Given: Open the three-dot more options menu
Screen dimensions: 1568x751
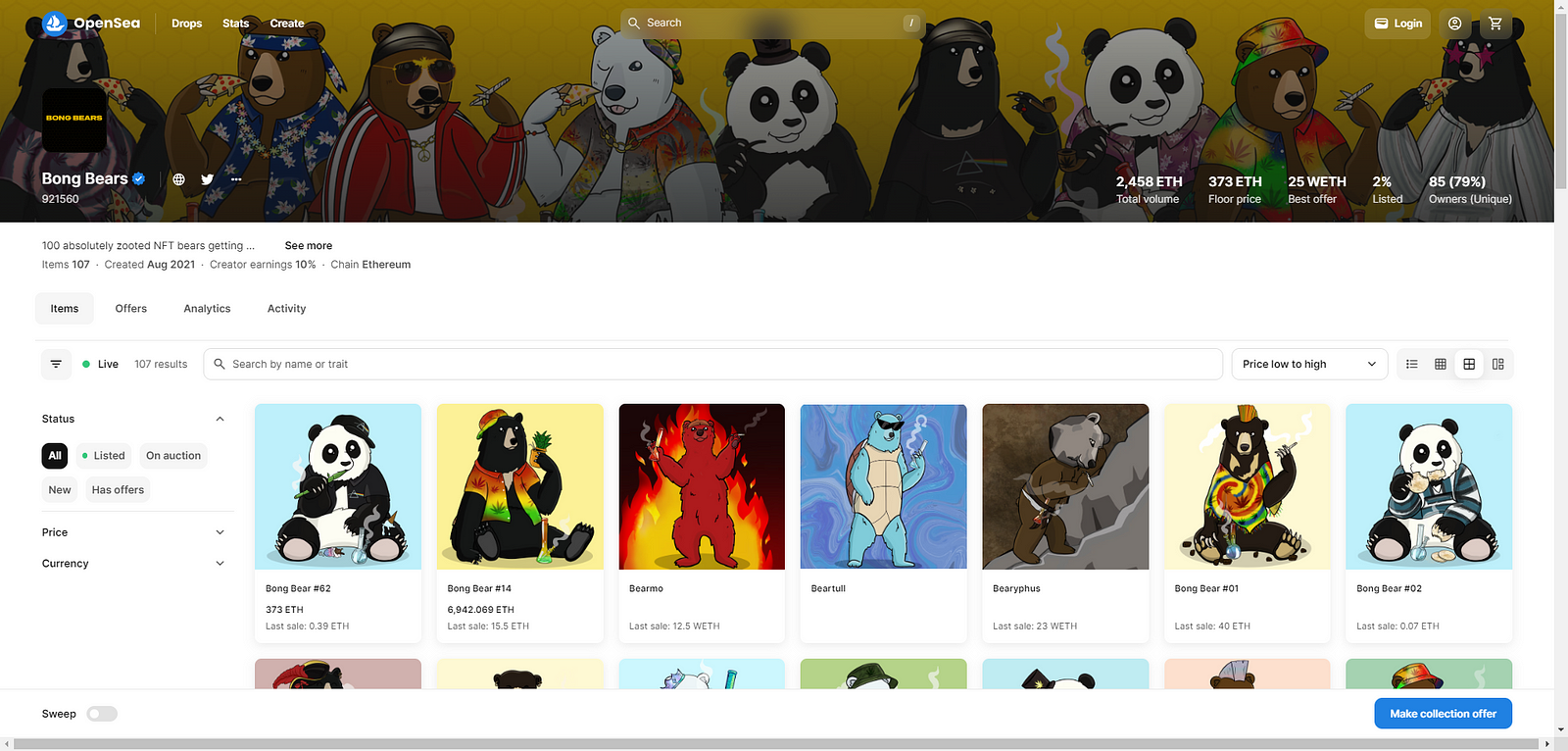Looking at the screenshot, I should pyautogui.click(x=236, y=179).
